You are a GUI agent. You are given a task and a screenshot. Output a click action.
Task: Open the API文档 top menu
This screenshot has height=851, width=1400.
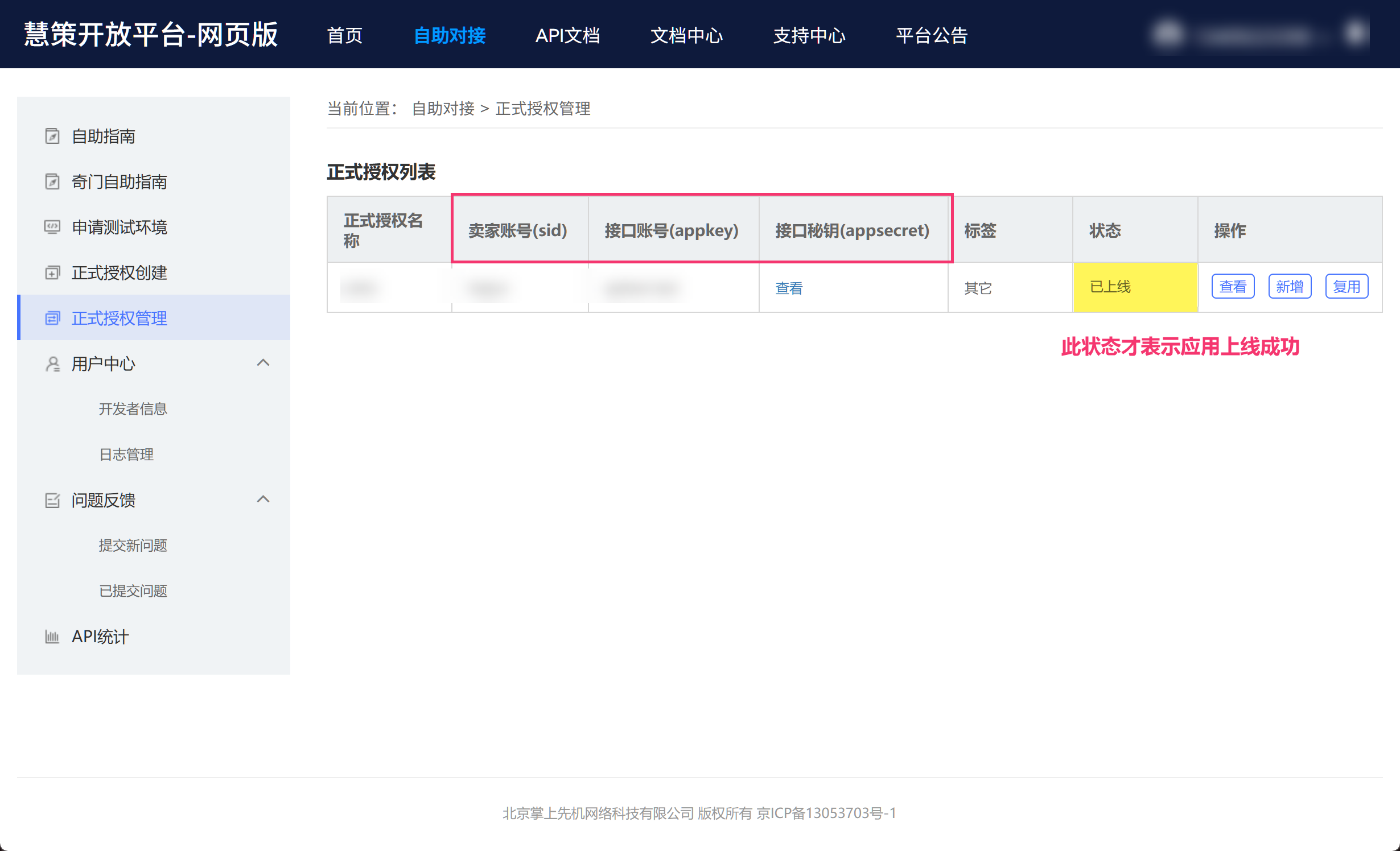pos(567,35)
